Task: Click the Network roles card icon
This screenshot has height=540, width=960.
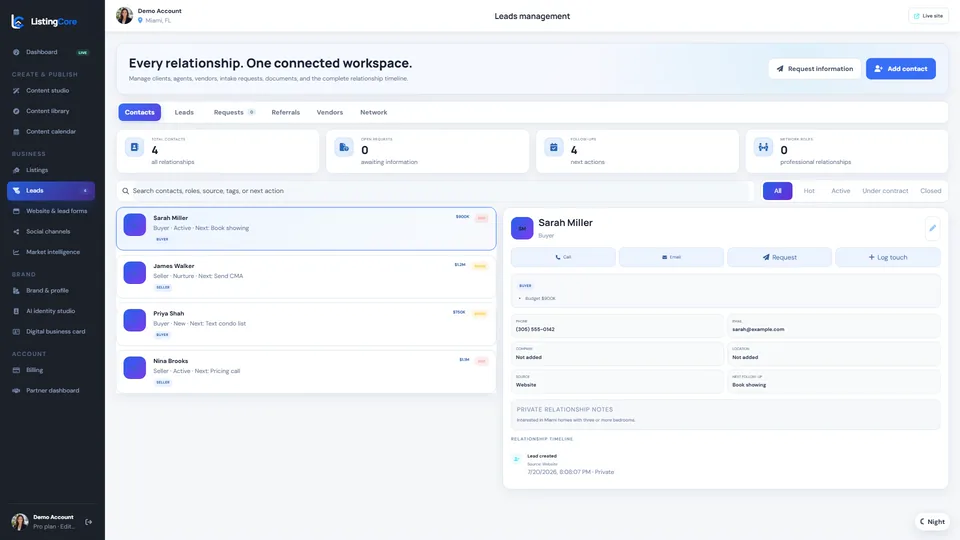Action: pos(763,147)
